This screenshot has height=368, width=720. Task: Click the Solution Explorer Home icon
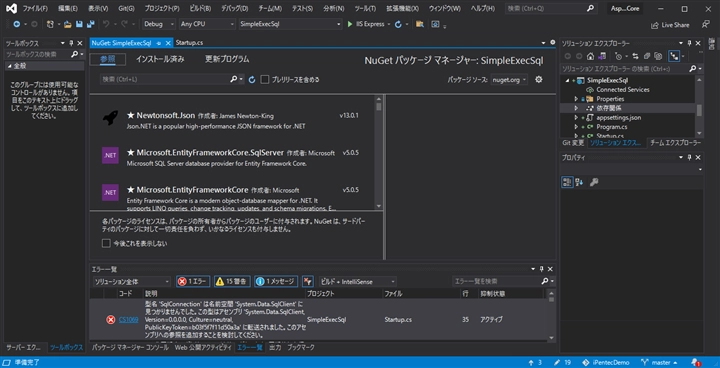coord(591,56)
